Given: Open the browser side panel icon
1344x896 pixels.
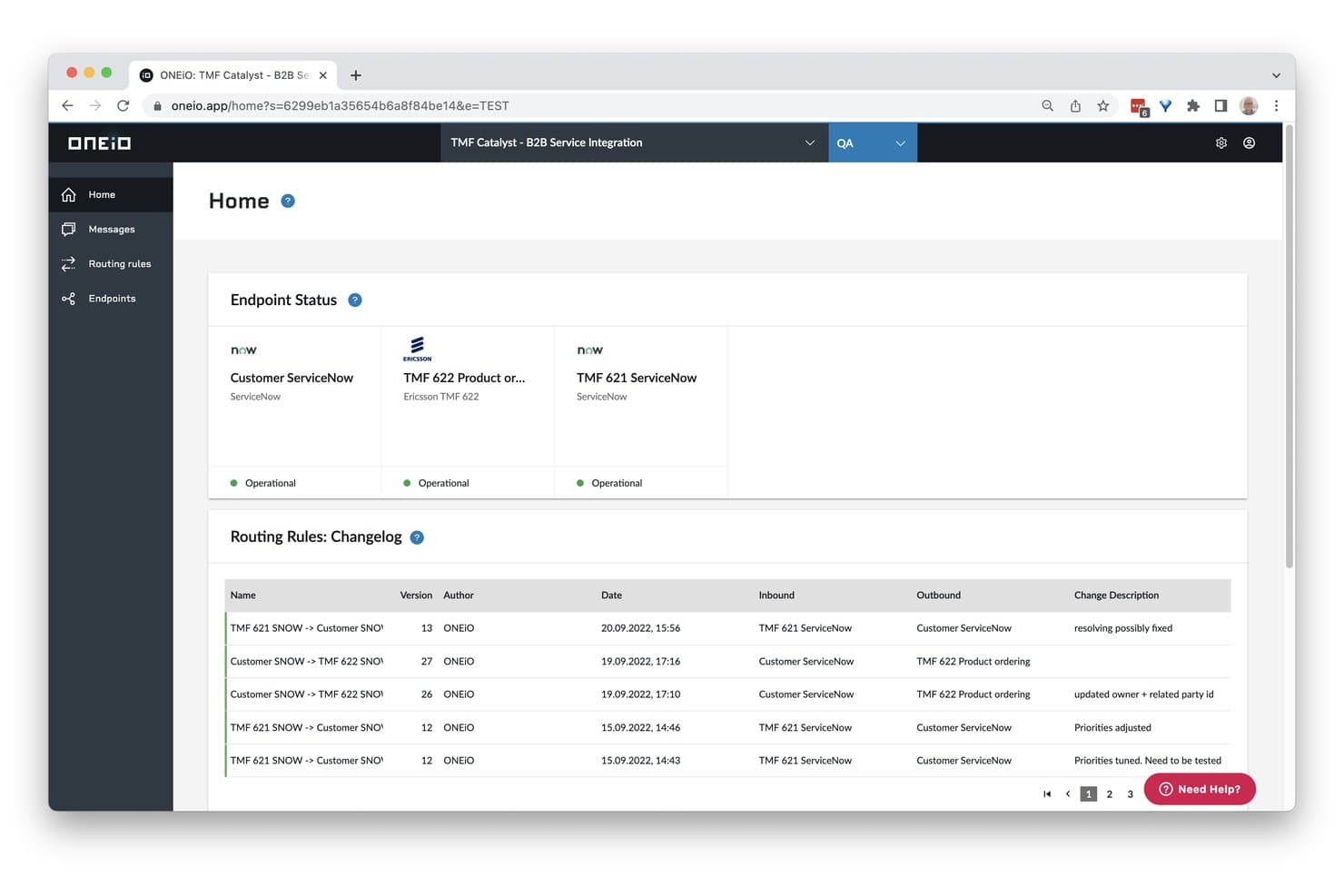Looking at the screenshot, I should pos(1220,105).
